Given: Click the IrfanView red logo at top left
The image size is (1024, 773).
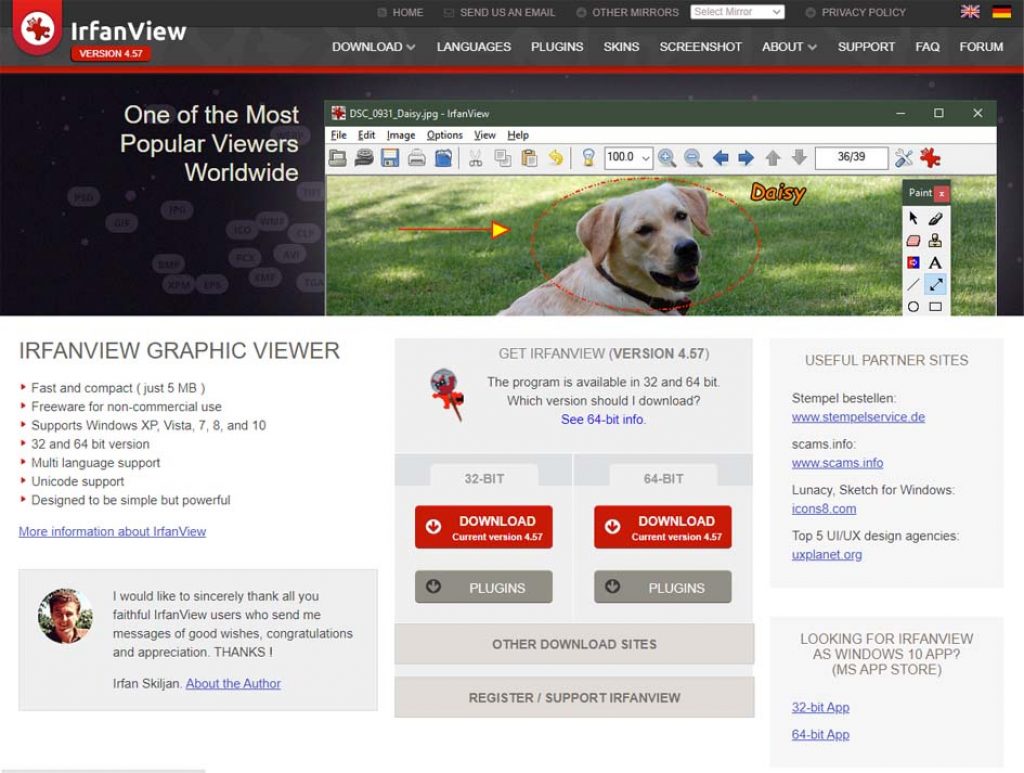Looking at the screenshot, I should (38, 27).
